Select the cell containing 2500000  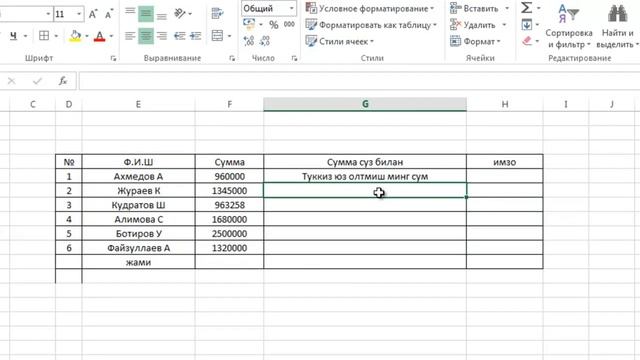(229, 233)
